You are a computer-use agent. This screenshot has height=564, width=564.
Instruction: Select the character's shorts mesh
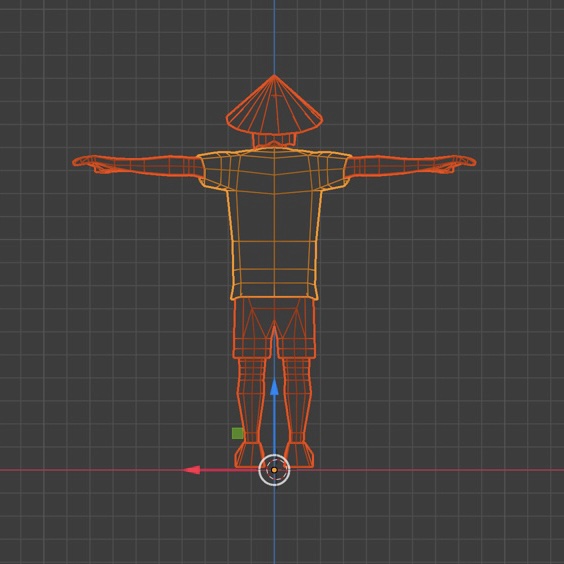point(274,328)
